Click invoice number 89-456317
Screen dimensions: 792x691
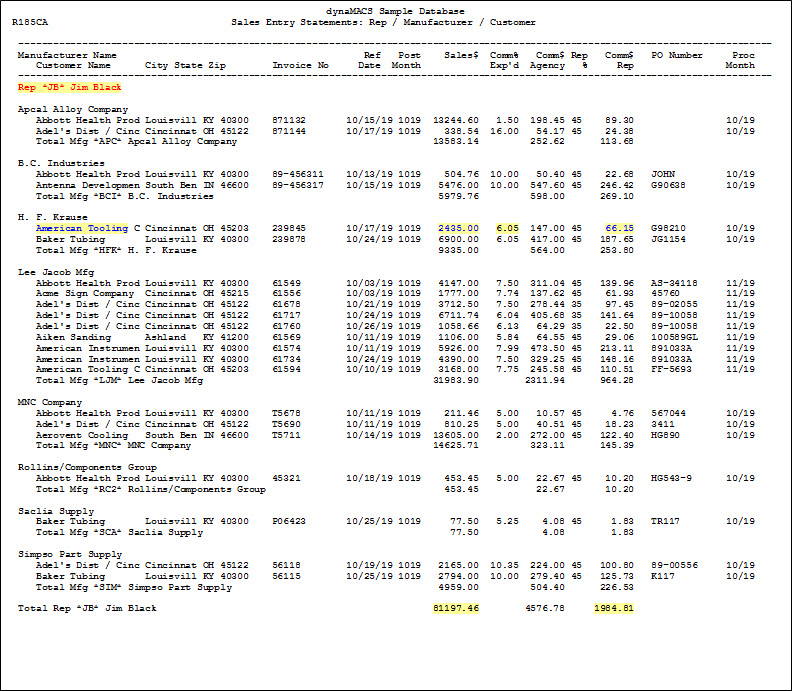[298, 185]
